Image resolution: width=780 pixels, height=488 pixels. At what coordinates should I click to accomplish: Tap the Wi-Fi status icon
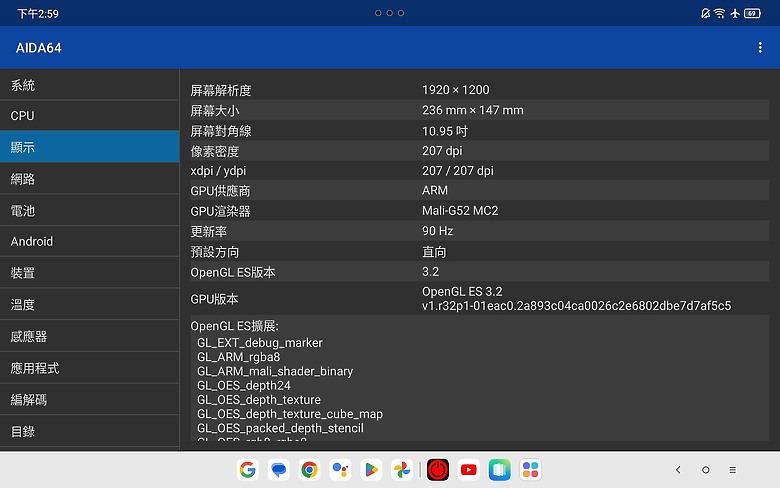point(719,13)
